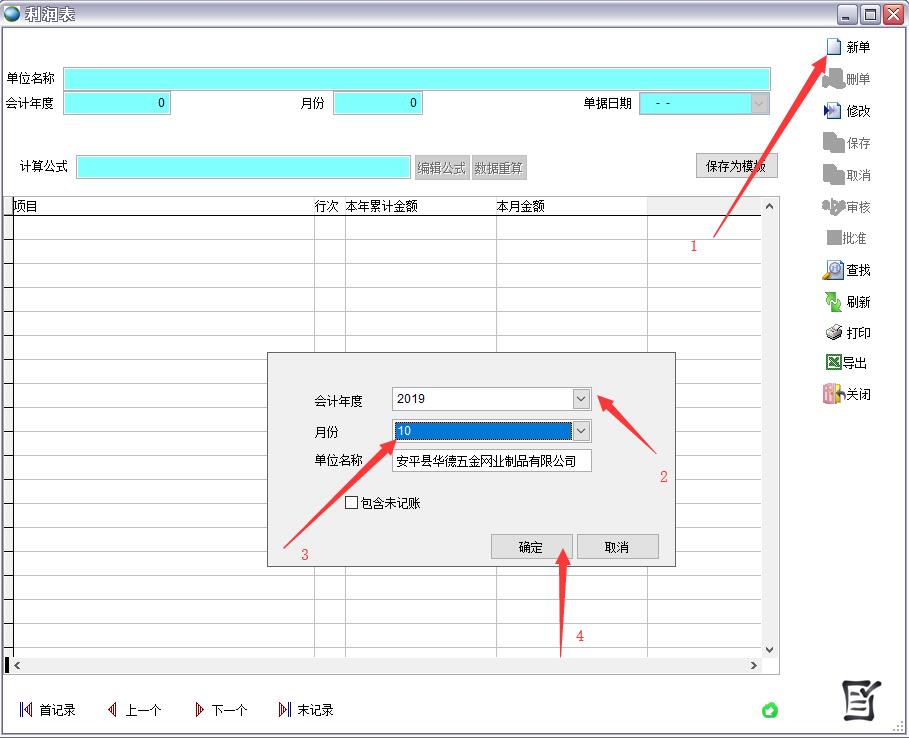Click the 保存为模板 button

coord(736,166)
